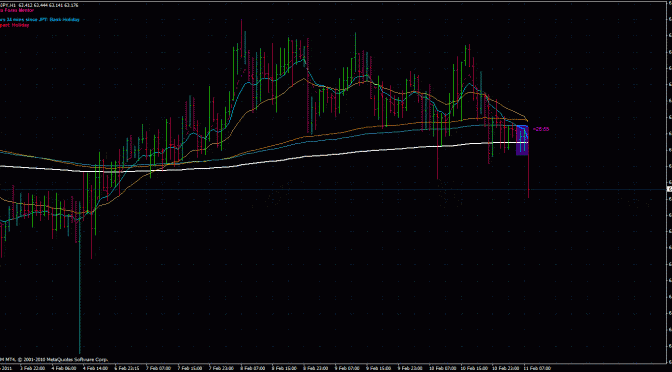Image resolution: width=672 pixels, height=372 pixels.
Task: Click the 9 Feb 23:00 time axis label
Action: click(x=411, y=368)
